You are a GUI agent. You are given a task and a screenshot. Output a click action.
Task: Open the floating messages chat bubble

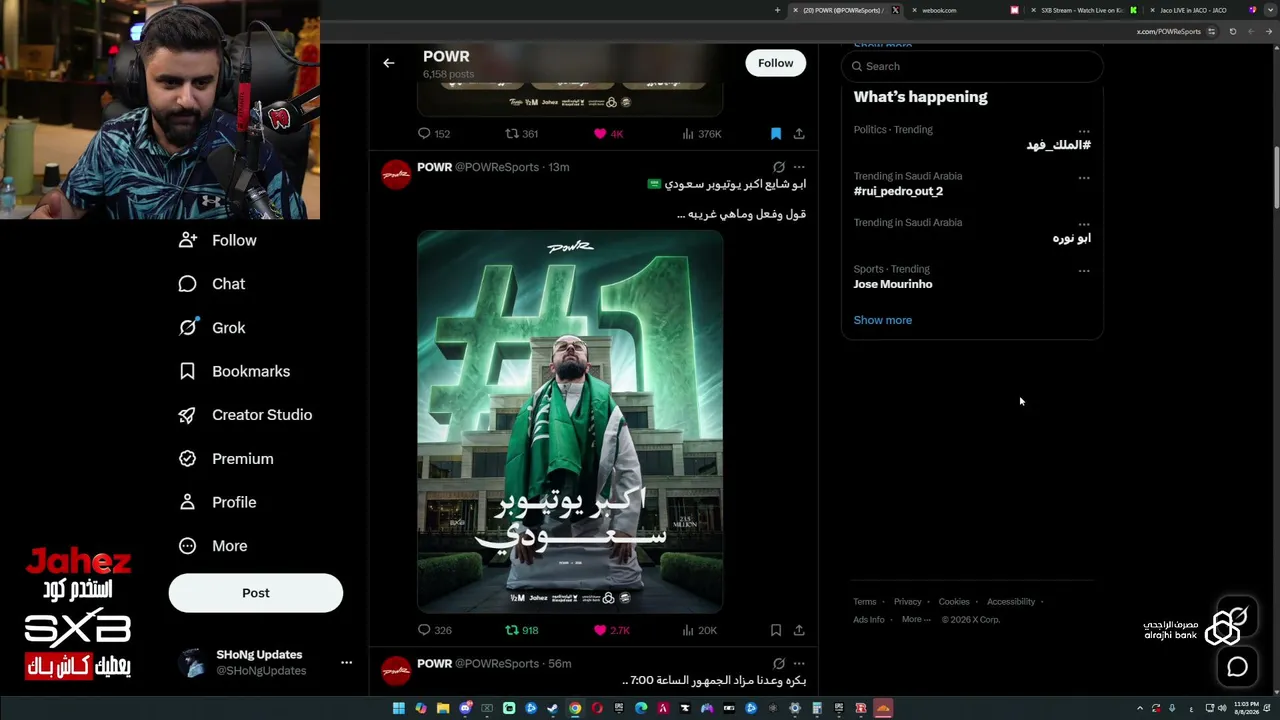click(1238, 667)
